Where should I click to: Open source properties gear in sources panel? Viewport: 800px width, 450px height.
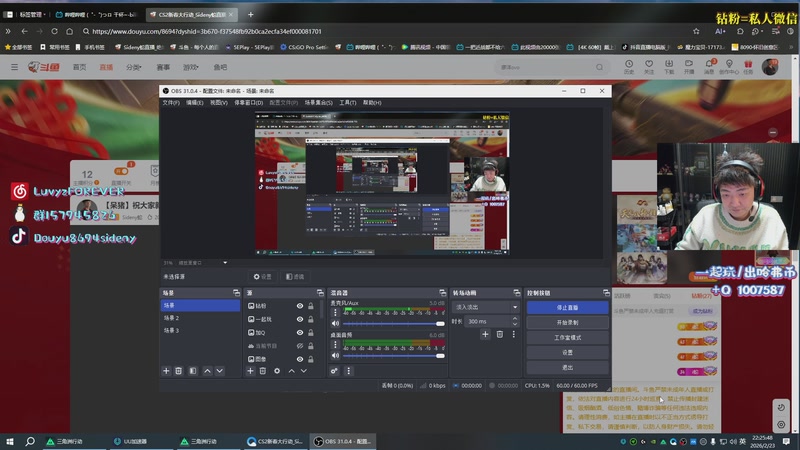[277, 371]
